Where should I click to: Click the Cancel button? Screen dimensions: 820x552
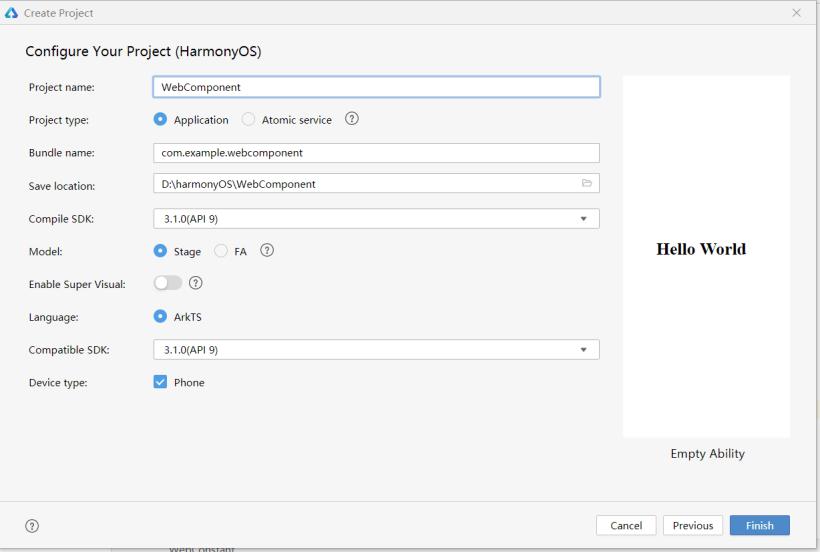click(626, 525)
